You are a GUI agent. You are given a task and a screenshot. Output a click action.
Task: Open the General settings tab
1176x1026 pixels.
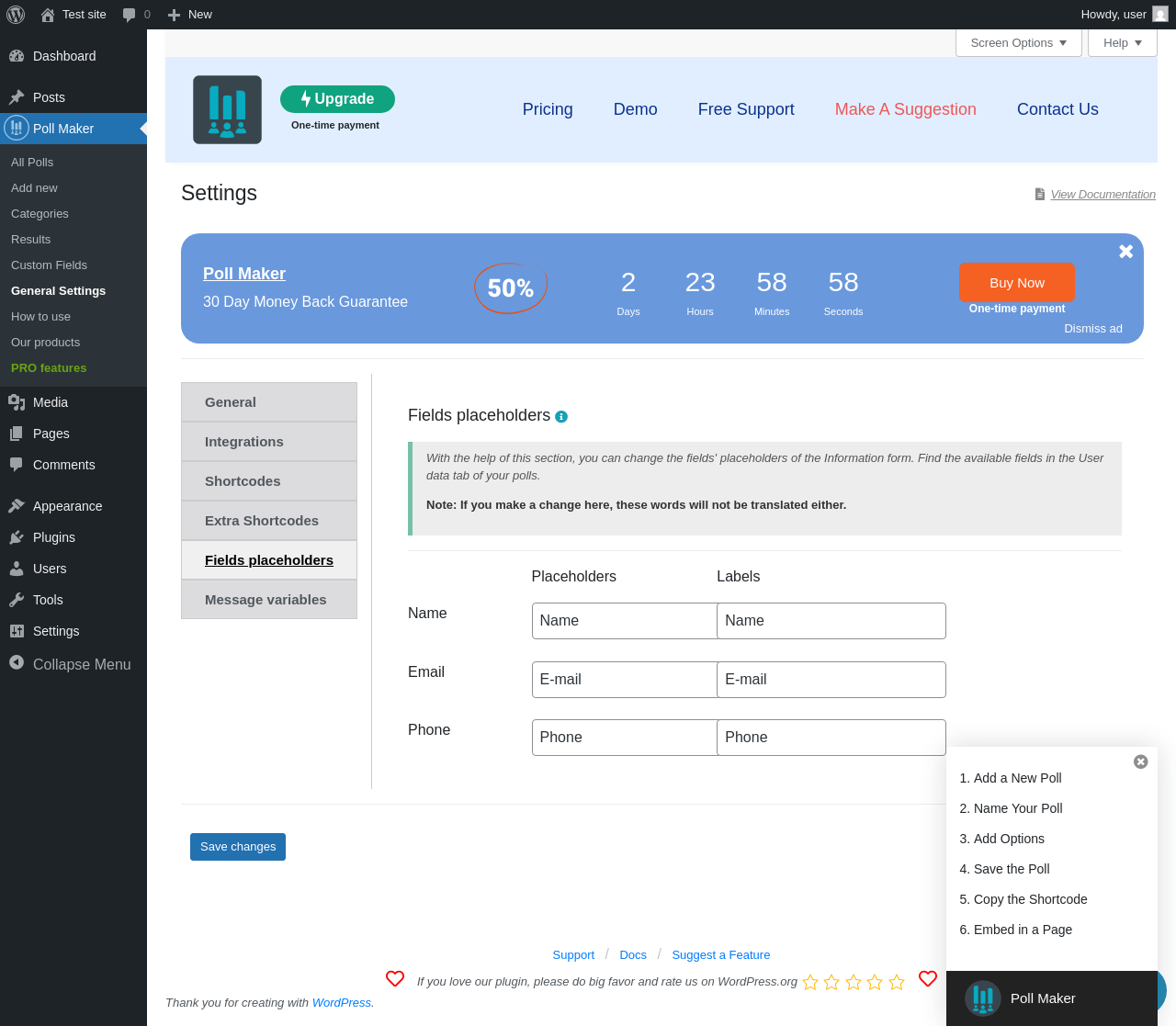tap(269, 402)
